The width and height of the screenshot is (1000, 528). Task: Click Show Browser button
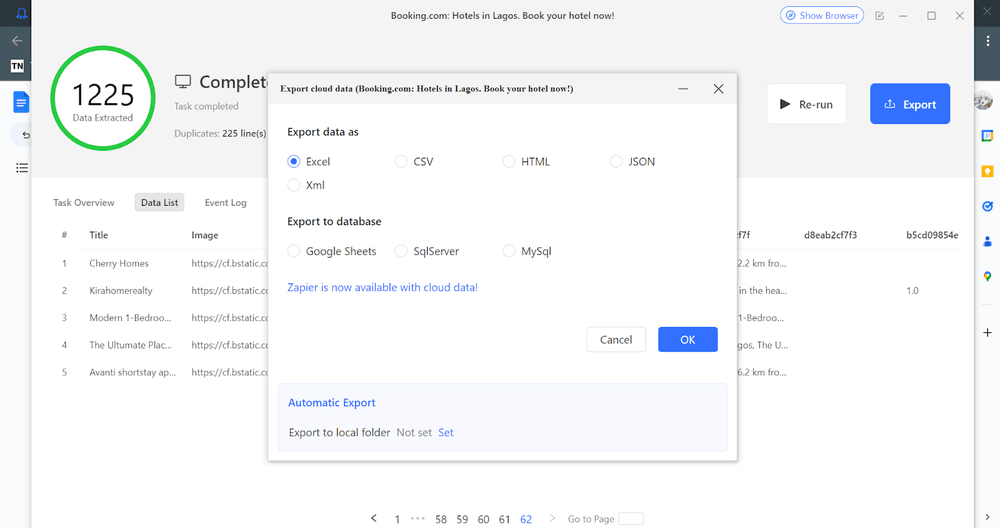821,15
